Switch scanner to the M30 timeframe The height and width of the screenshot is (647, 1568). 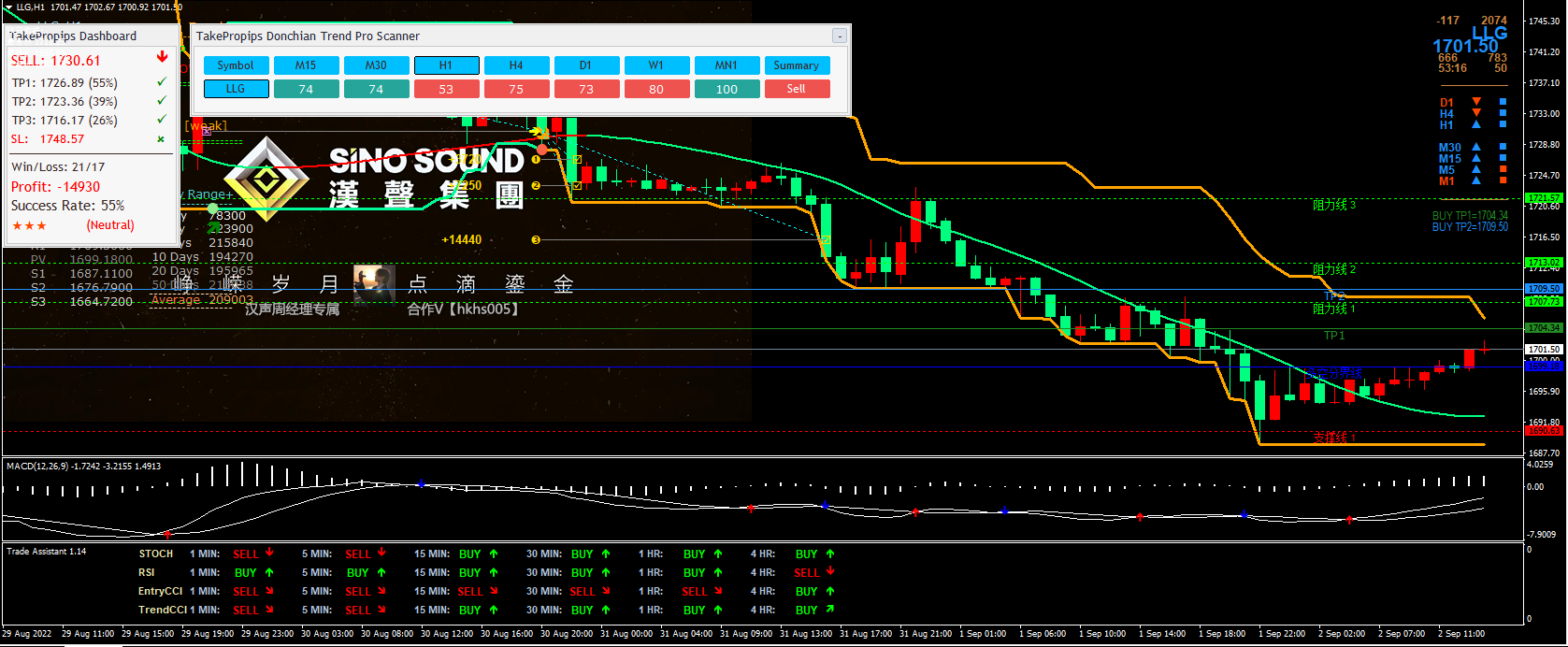click(376, 65)
